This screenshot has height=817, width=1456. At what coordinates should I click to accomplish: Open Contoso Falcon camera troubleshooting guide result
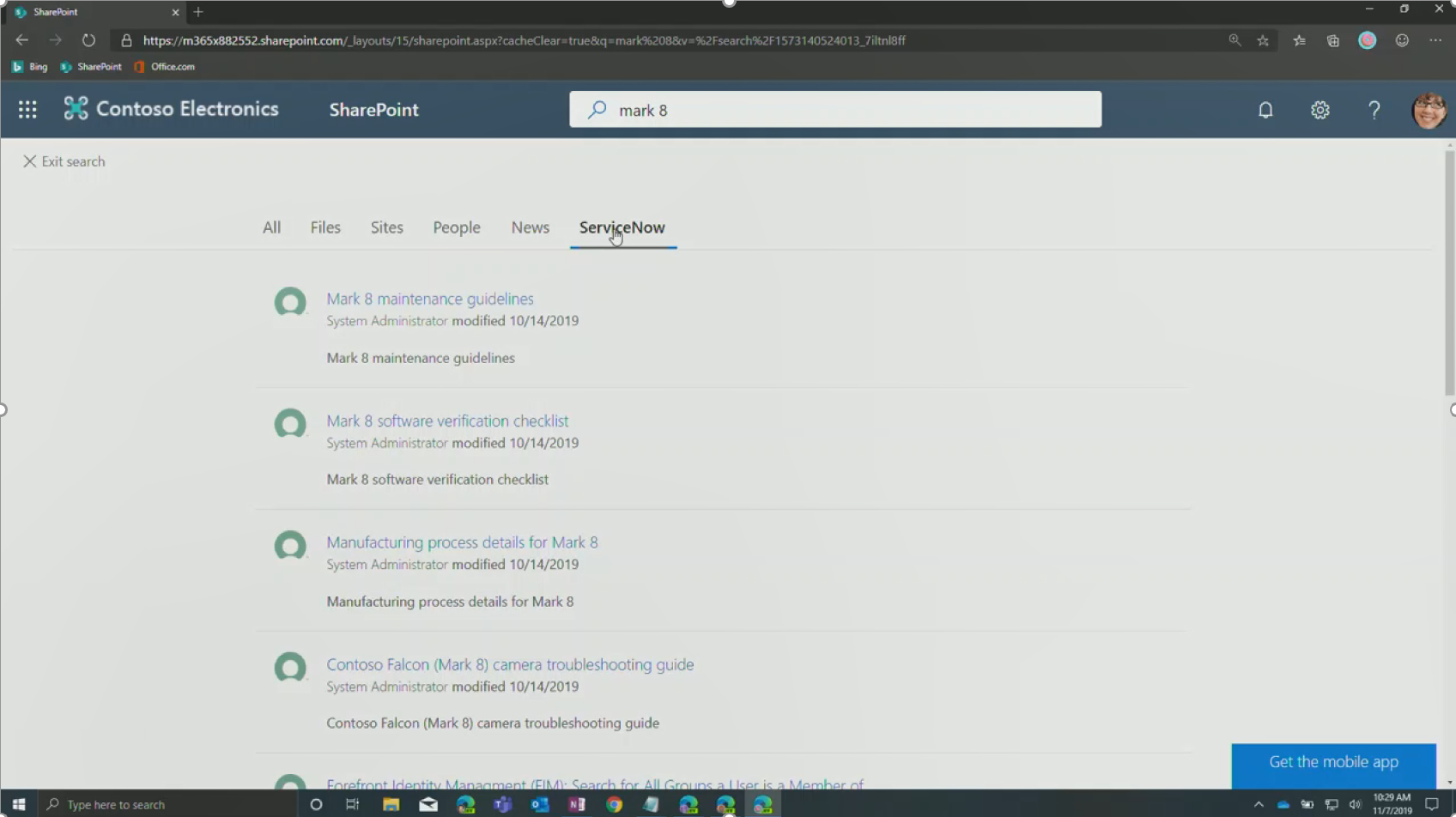click(510, 664)
